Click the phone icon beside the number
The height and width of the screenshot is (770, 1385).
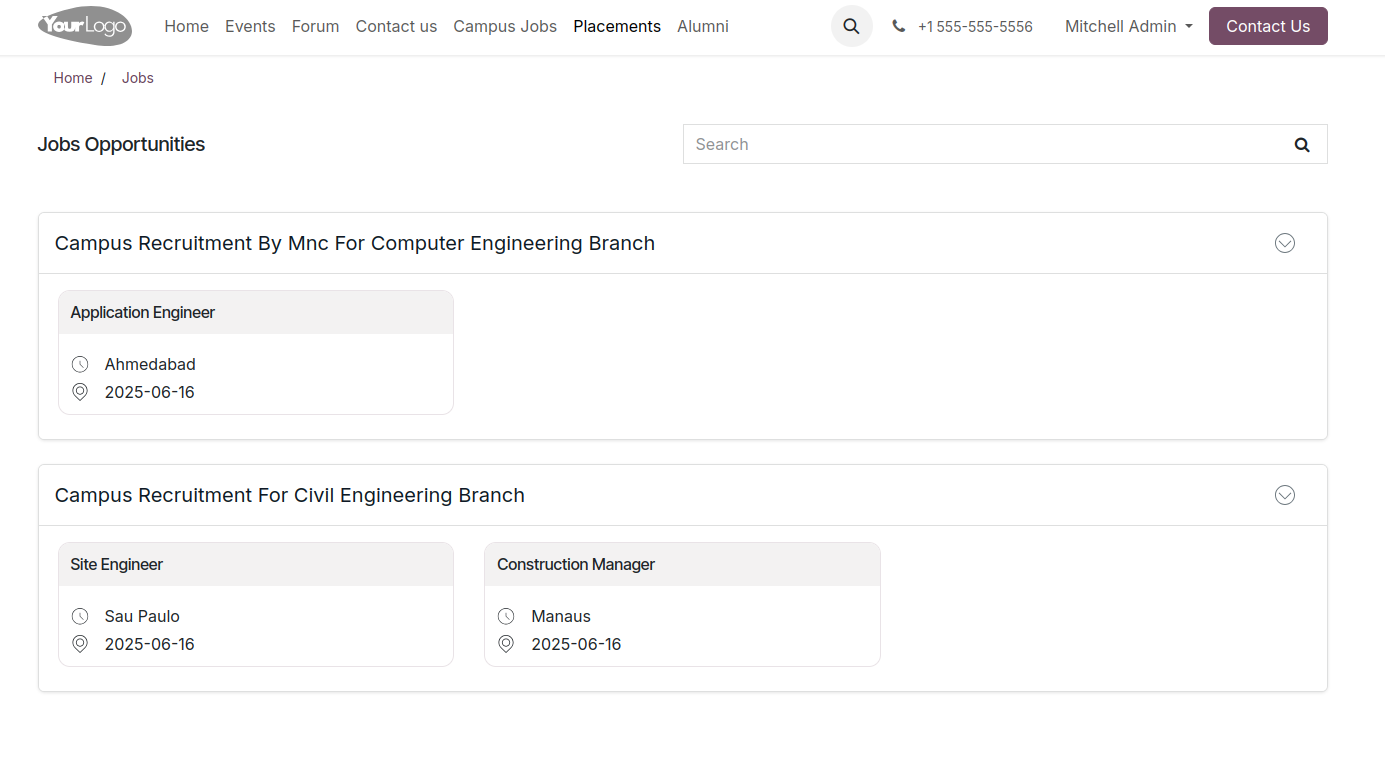pos(899,26)
